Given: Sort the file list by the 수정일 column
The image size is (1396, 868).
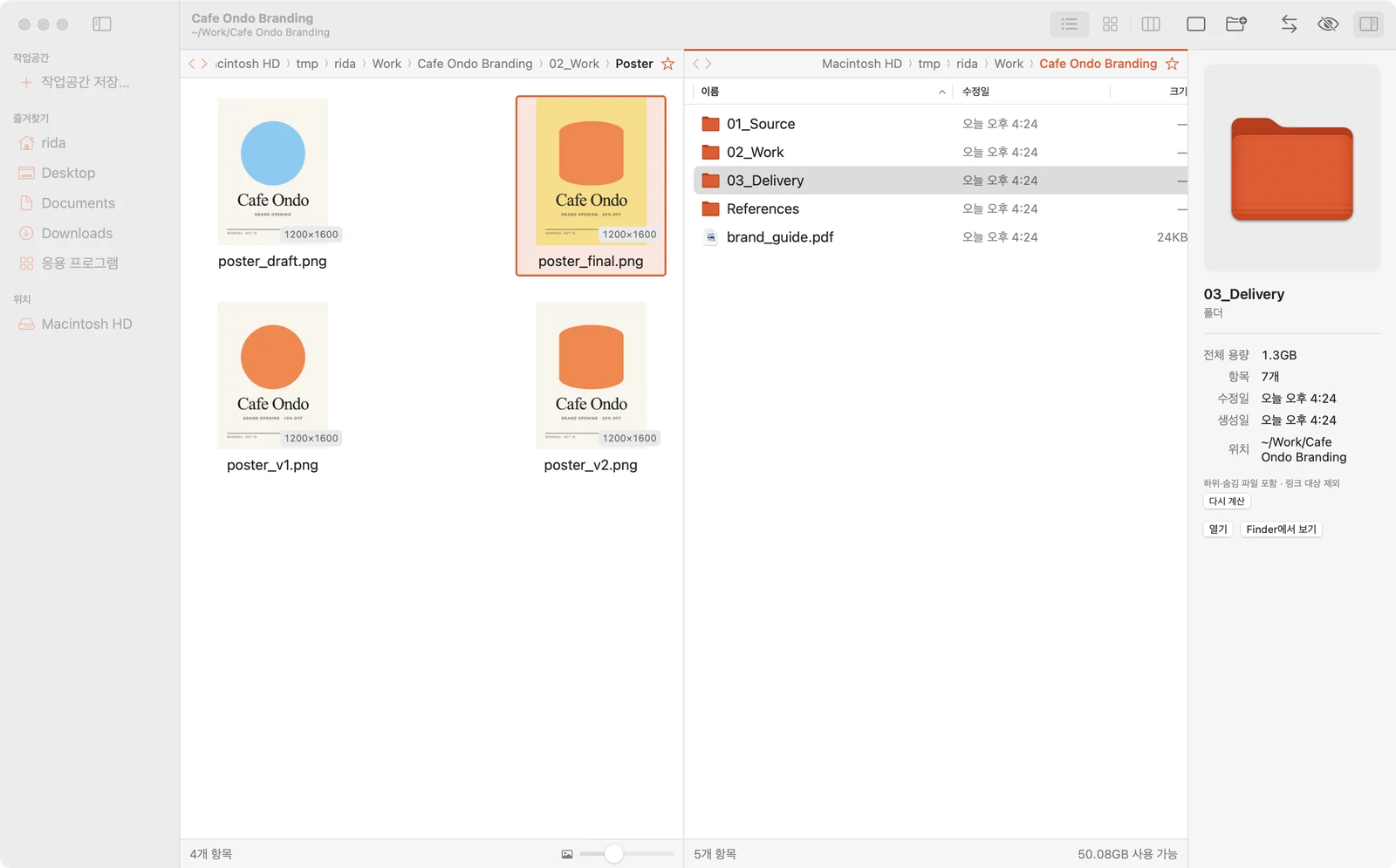Looking at the screenshot, I should (1031, 92).
